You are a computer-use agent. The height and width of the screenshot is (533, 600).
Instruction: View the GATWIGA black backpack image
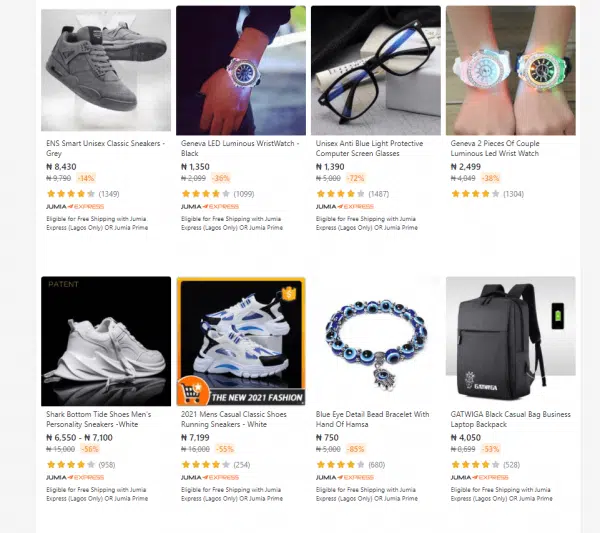click(510, 341)
